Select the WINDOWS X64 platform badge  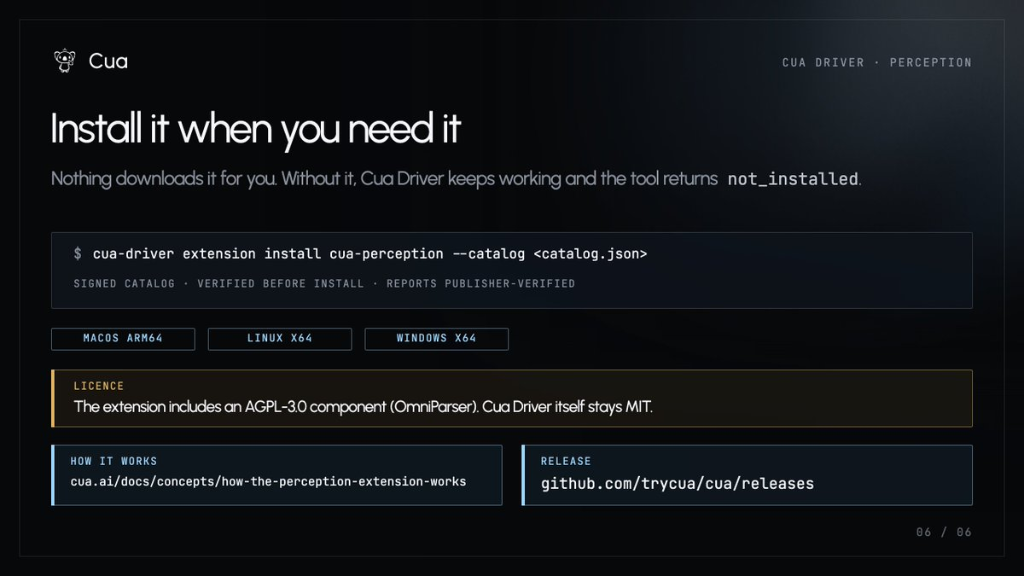coord(436,338)
